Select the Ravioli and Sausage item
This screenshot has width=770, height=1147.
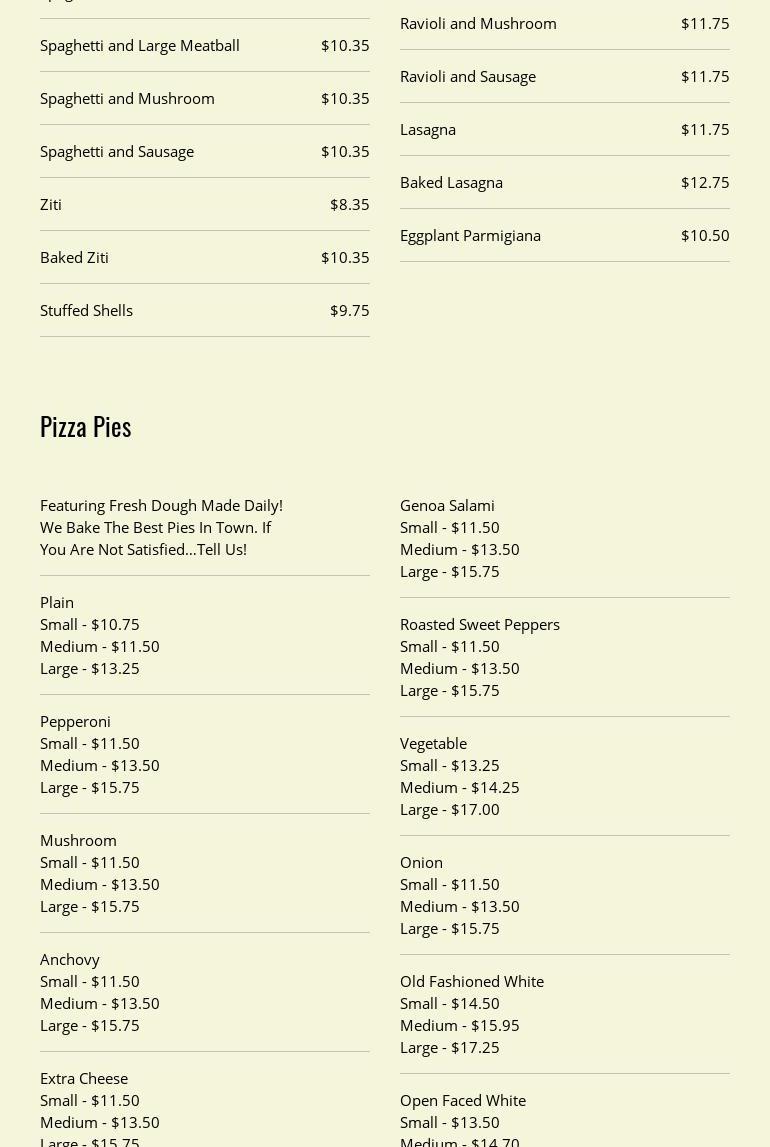coord(468,76)
